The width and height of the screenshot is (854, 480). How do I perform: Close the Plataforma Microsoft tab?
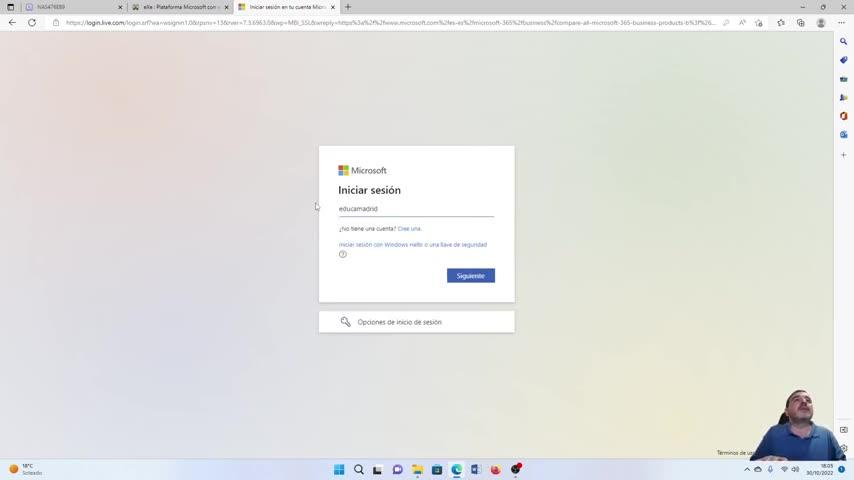click(x=227, y=7)
